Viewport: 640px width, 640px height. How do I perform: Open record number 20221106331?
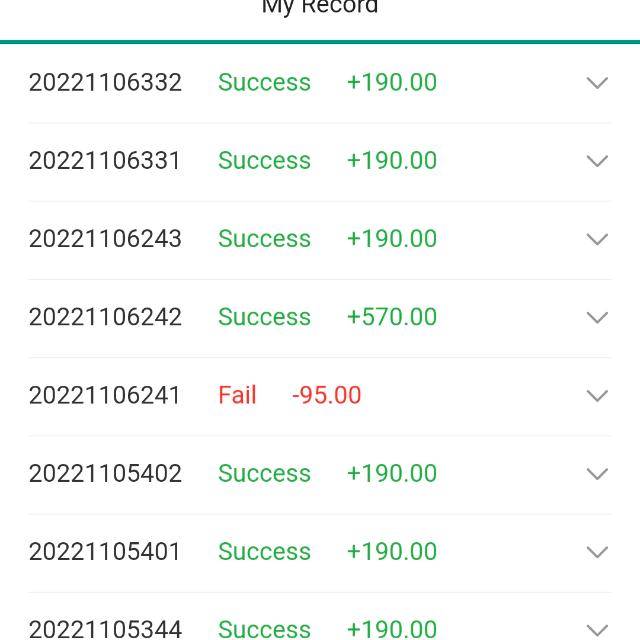[105, 160]
